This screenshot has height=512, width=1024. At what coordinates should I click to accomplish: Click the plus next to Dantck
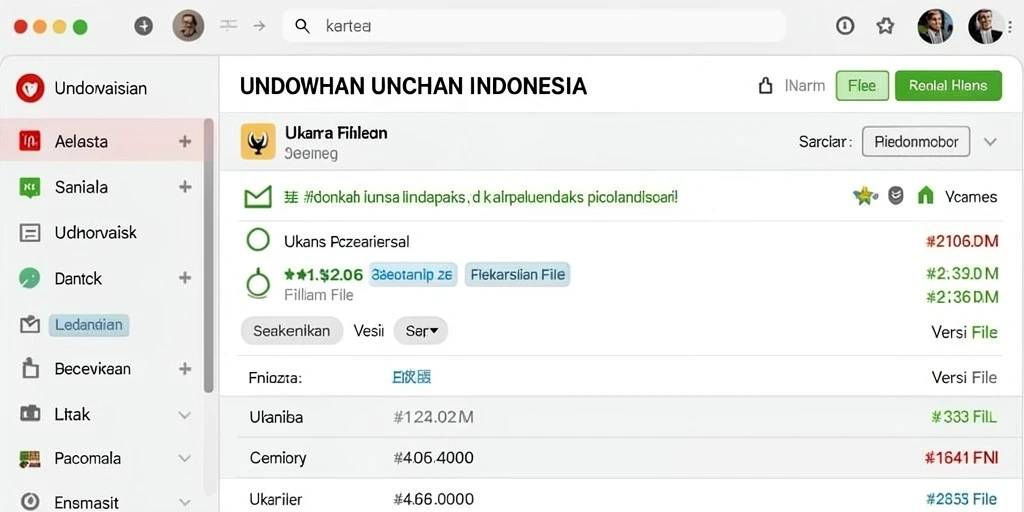tap(185, 278)
